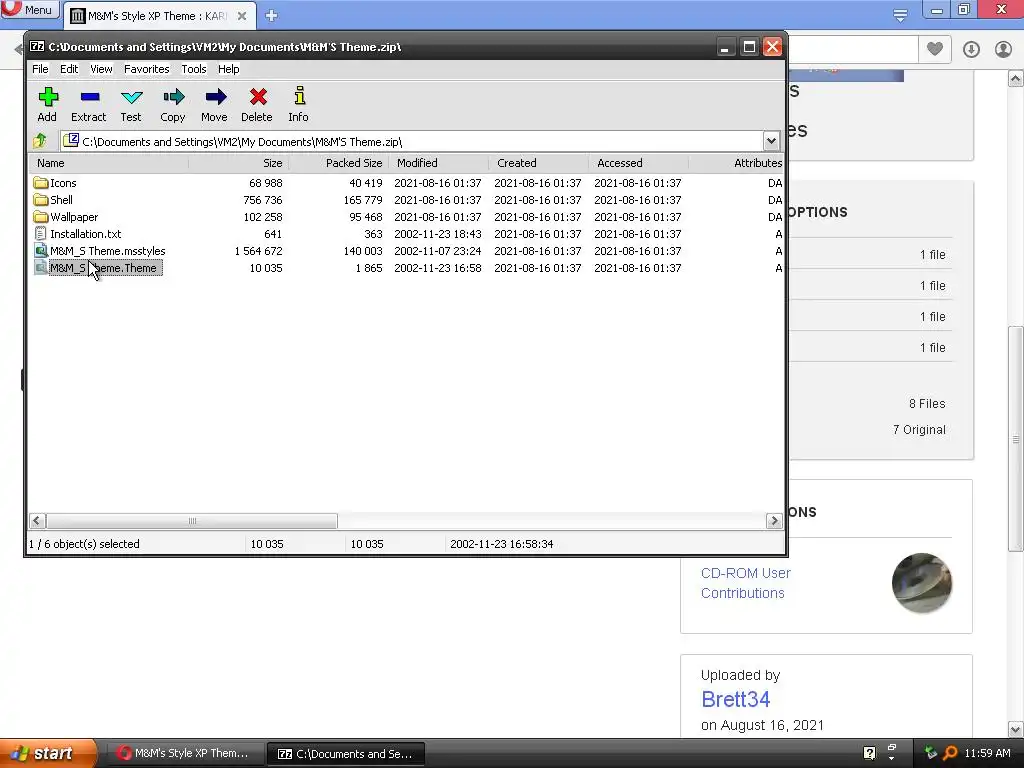Viewport: 1024px width, 768px height.
Task: Open the View menu
Action: 101,69
